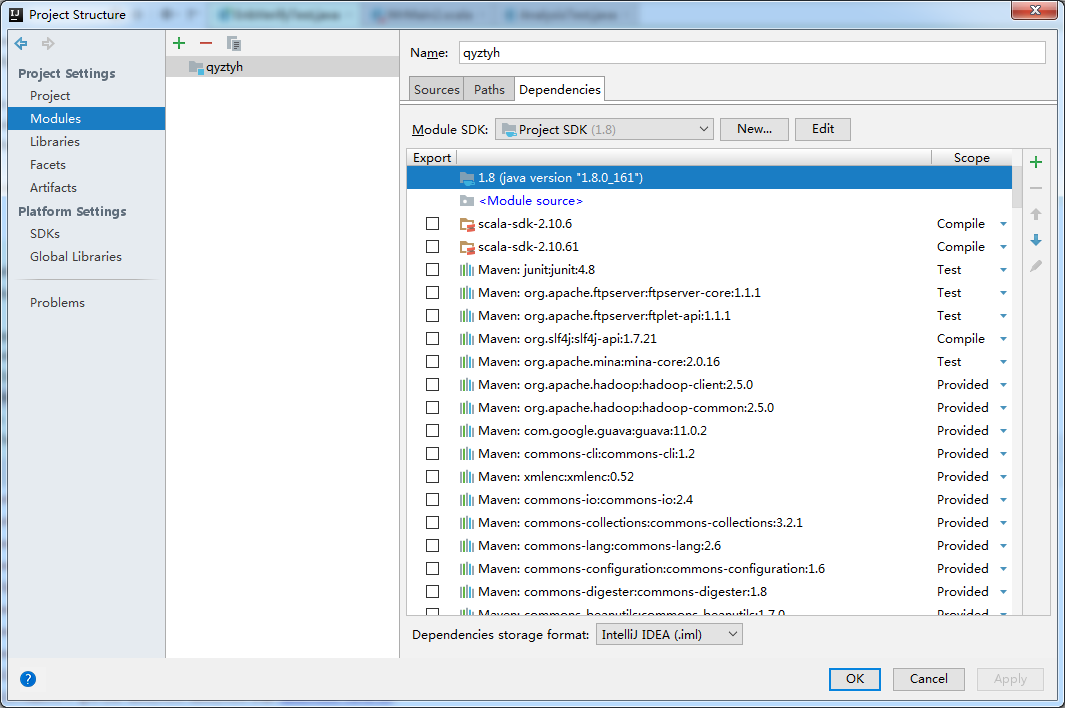Tick the export checkbox for junit:junit:4.8

click(x=433, y=270)
